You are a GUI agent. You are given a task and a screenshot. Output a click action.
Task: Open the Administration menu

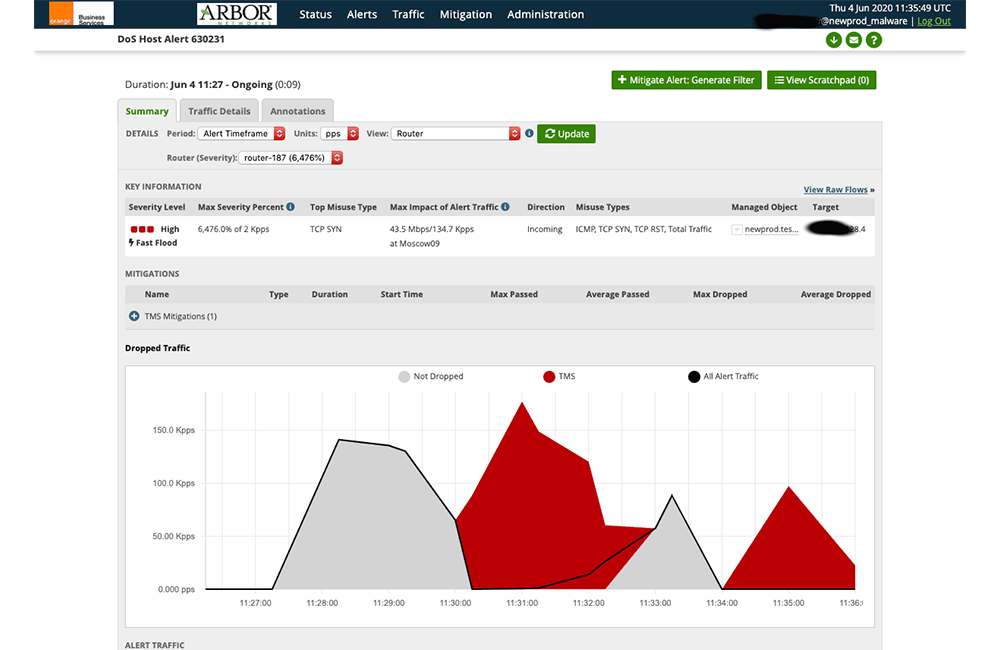pyautogui.click(x=545, y=14)
